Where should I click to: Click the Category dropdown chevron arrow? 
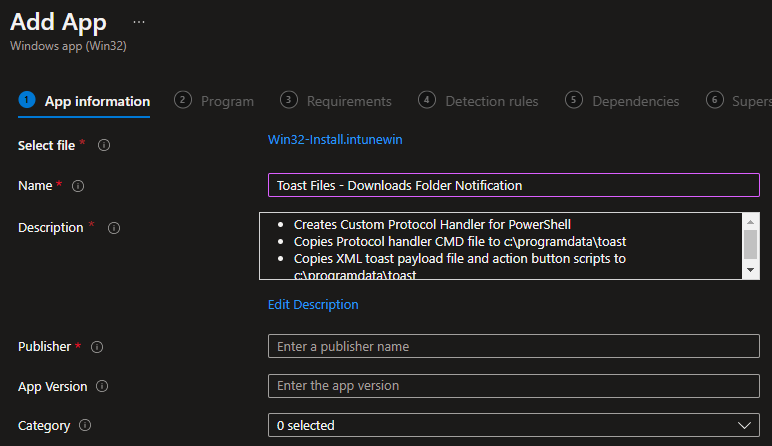(744, 426)
